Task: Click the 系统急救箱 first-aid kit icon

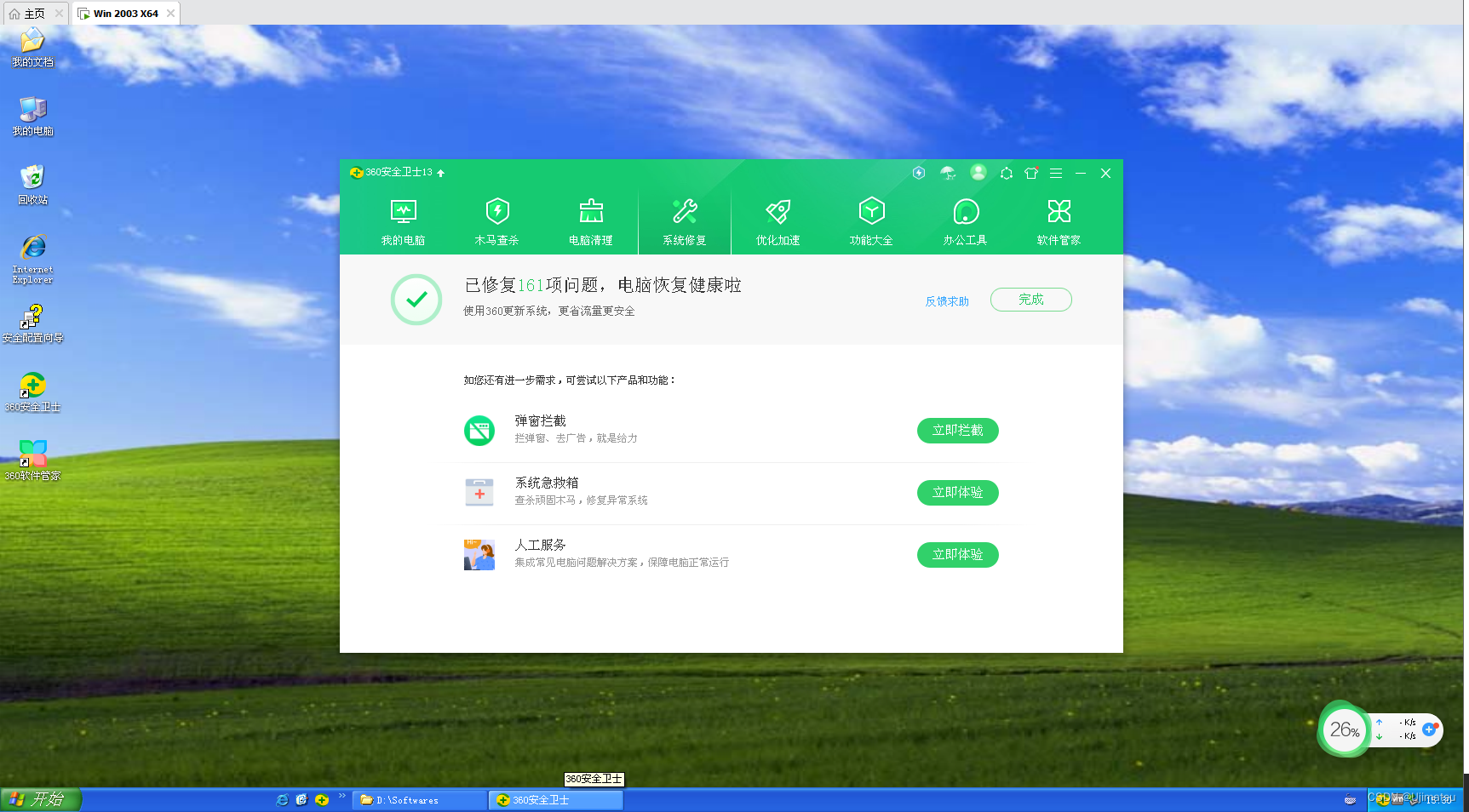Action: (x=479, y=492)
